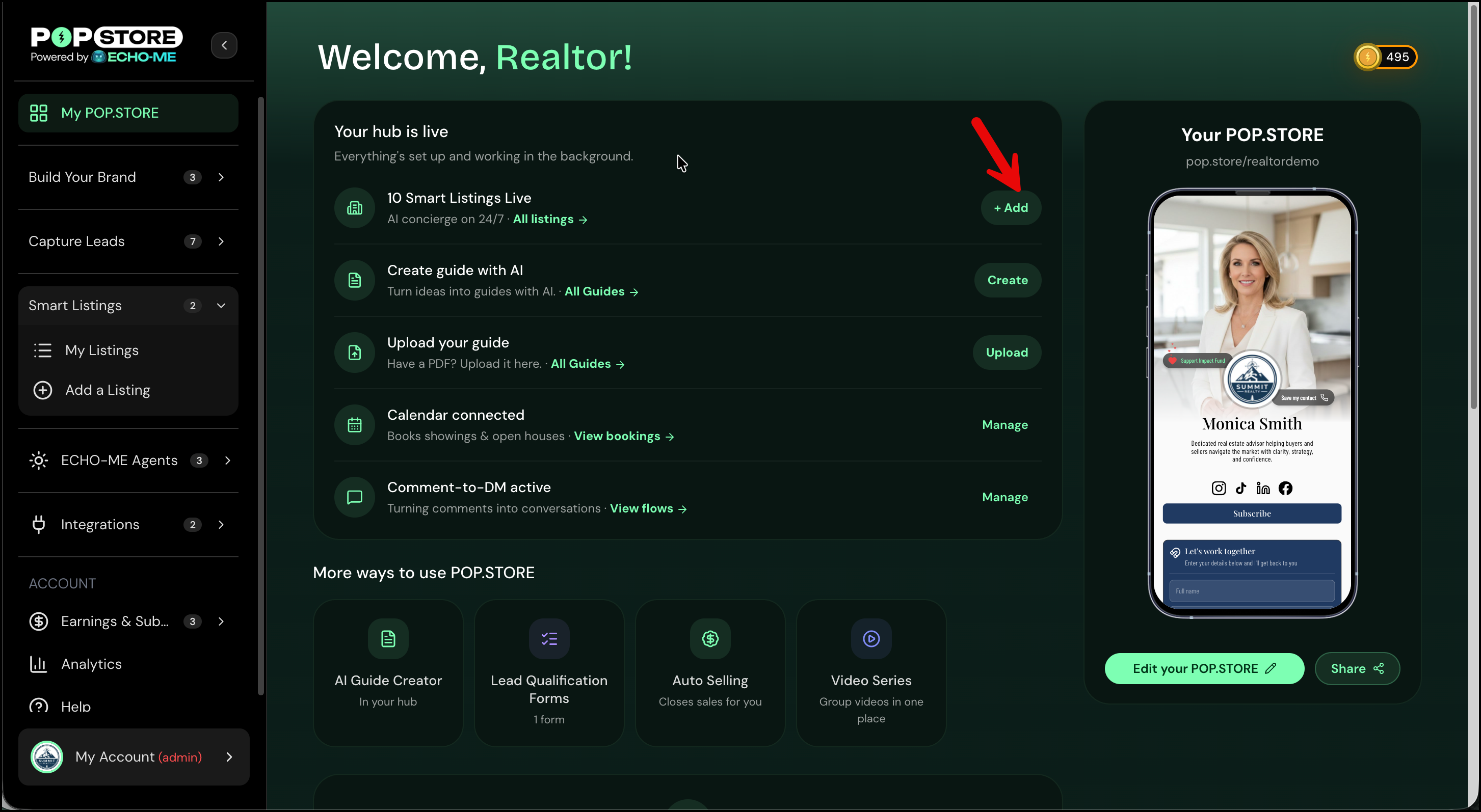Image resolution: width=1481 pixels, height=812 pixels.
Task: Click the Facebook icon in phone preview
Action: [1285, 489]
